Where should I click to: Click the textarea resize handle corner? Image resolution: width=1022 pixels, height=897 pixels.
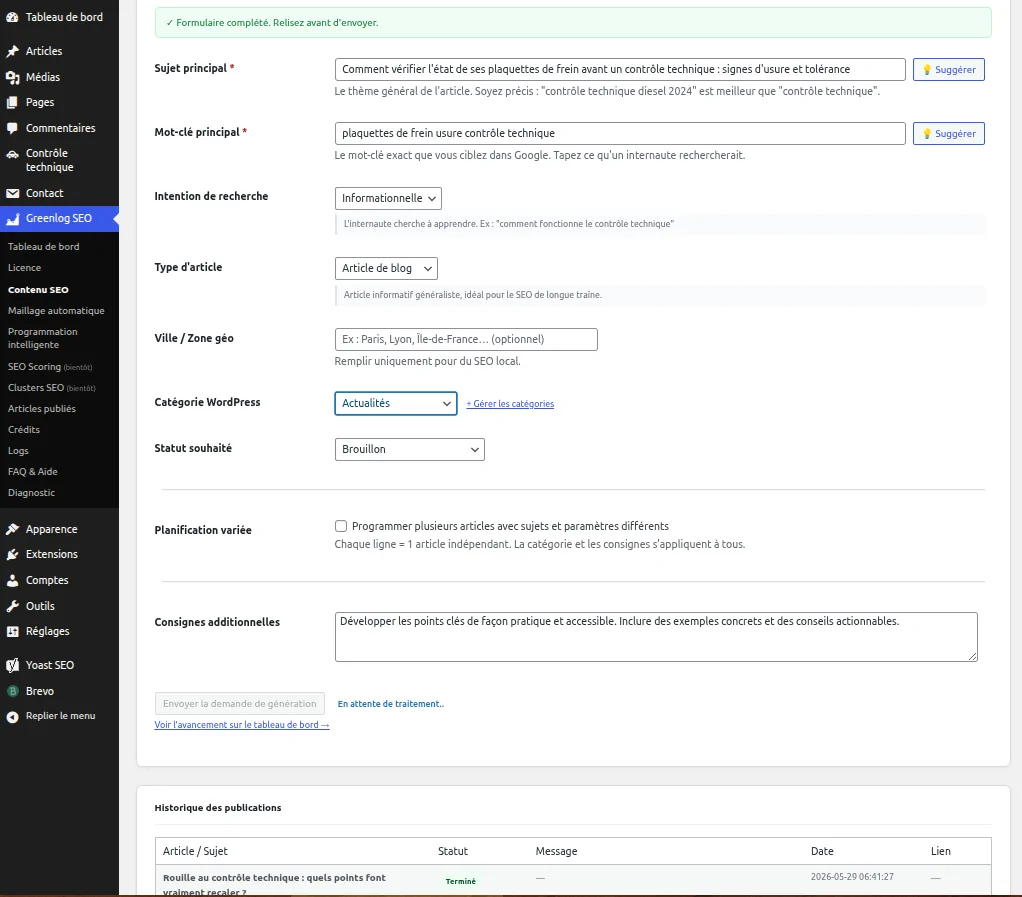pos(972,656)
